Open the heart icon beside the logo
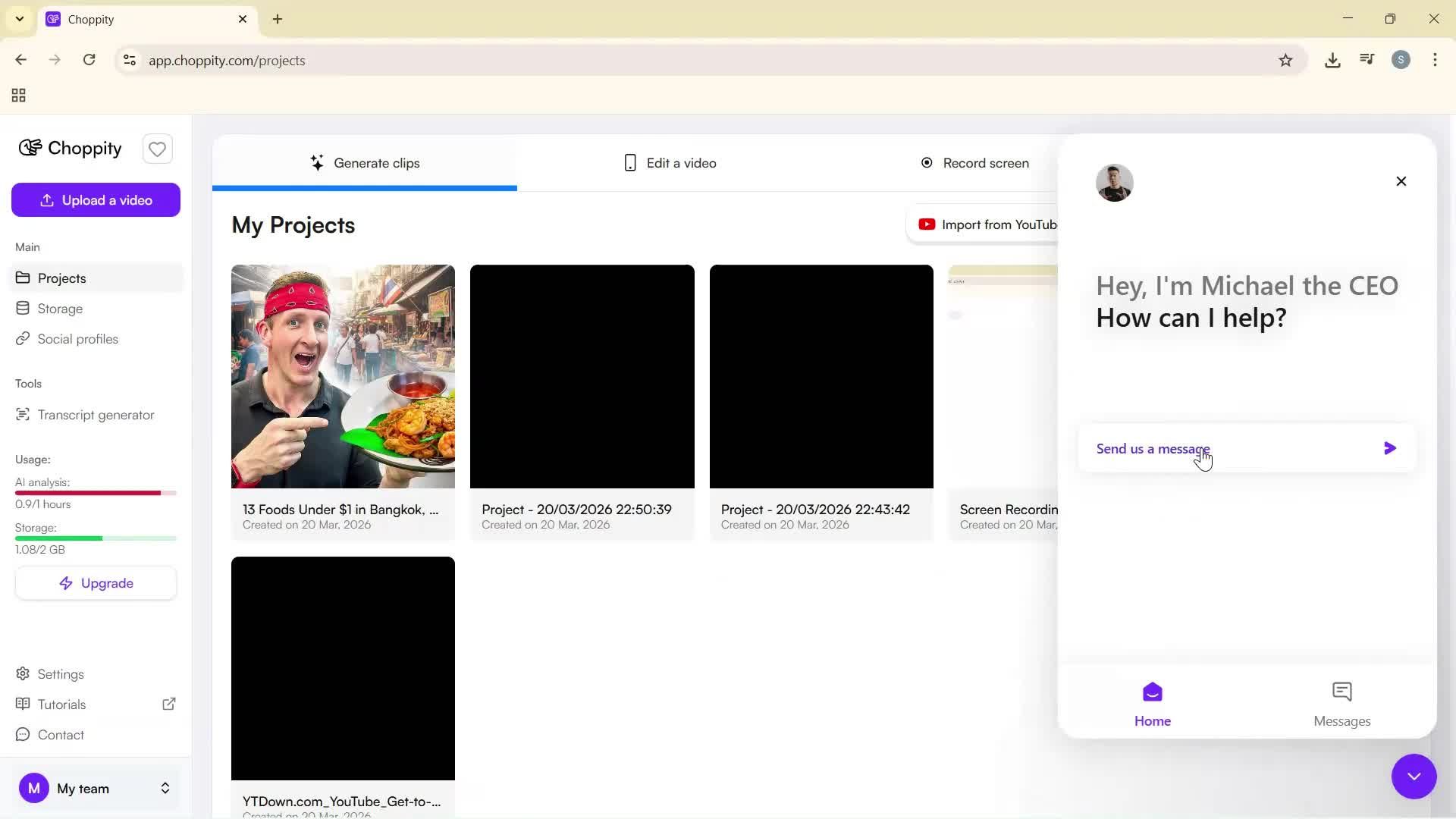This screenshot has height=819, width=1456. click(x=157, y=149)
